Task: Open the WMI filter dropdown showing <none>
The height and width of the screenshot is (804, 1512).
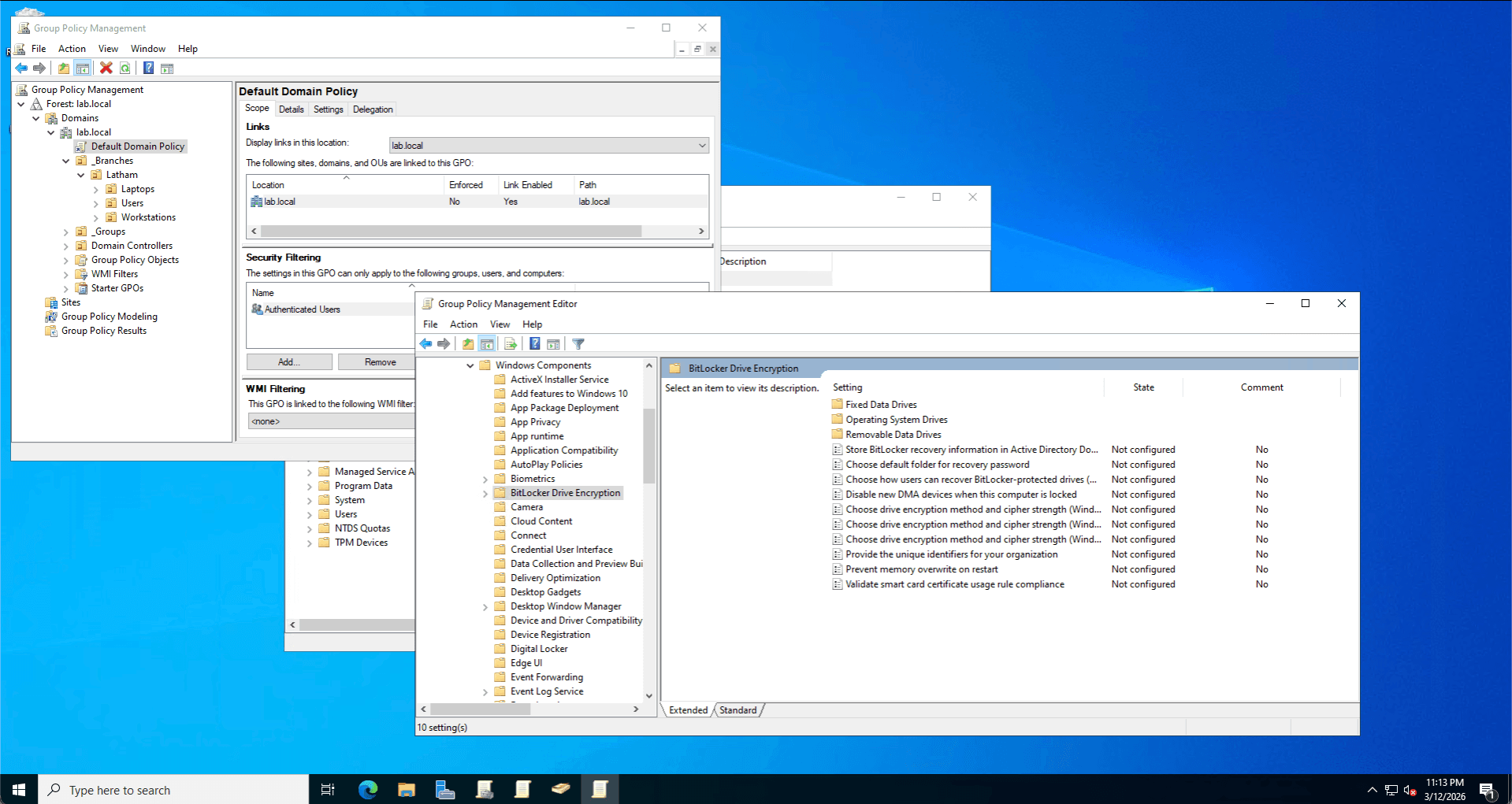Action: (x=332, y=421)
